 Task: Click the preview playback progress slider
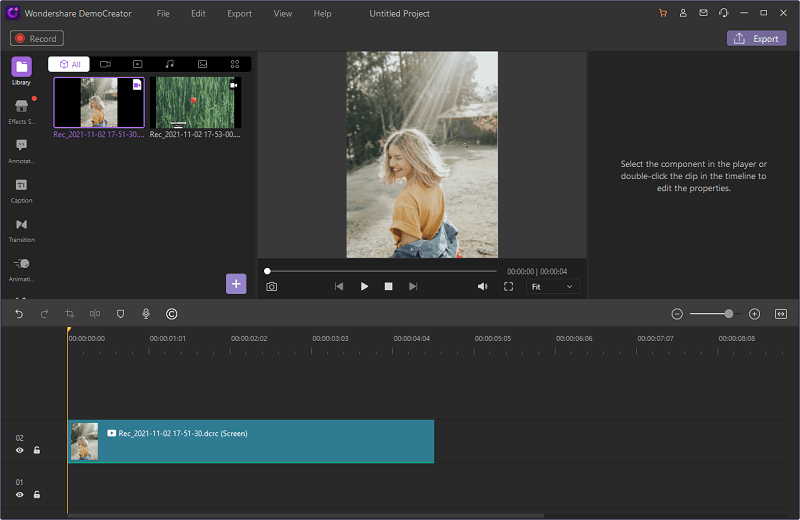pos(381,271)
